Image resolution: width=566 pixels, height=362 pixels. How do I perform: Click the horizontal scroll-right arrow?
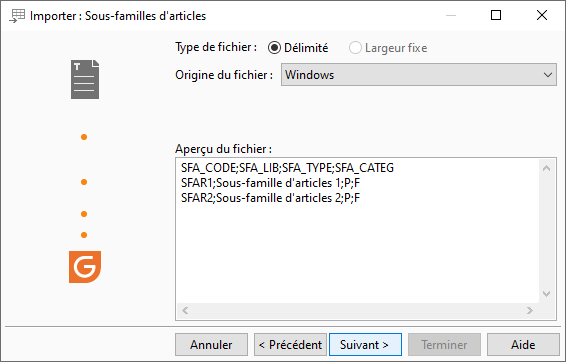(530, 310)
